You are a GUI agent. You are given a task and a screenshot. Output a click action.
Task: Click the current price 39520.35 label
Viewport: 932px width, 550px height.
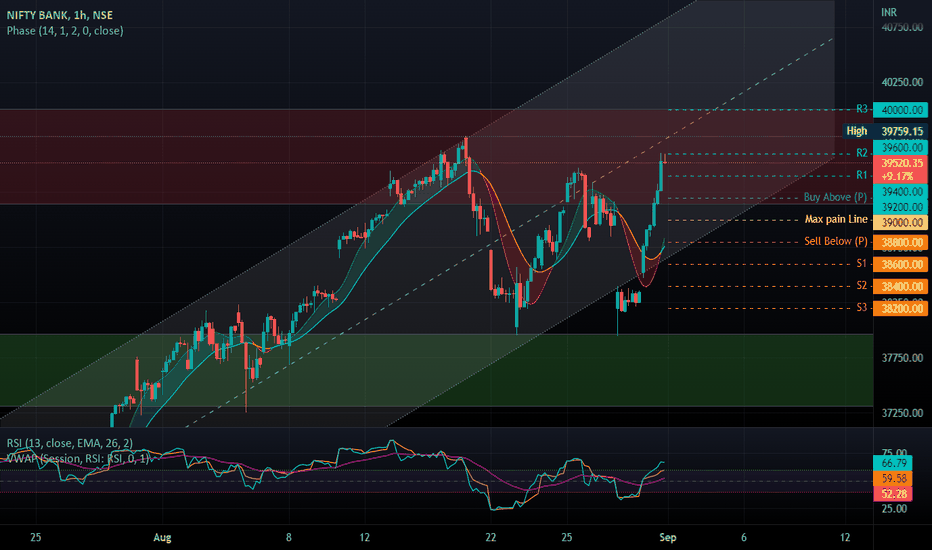902,163
